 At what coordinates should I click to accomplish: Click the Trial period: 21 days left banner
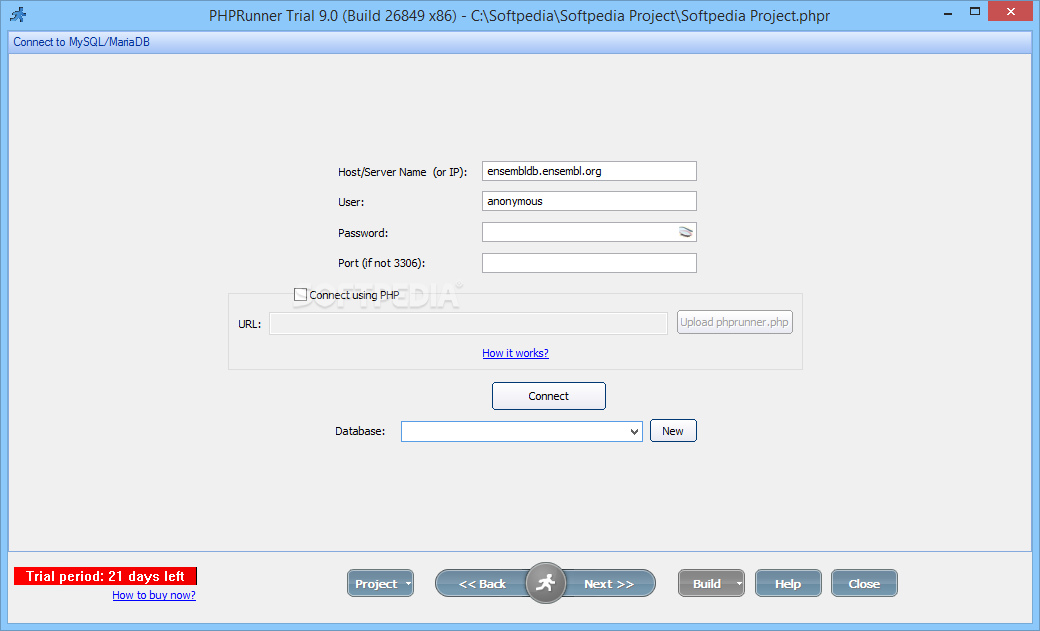click(x=105, y=576)
